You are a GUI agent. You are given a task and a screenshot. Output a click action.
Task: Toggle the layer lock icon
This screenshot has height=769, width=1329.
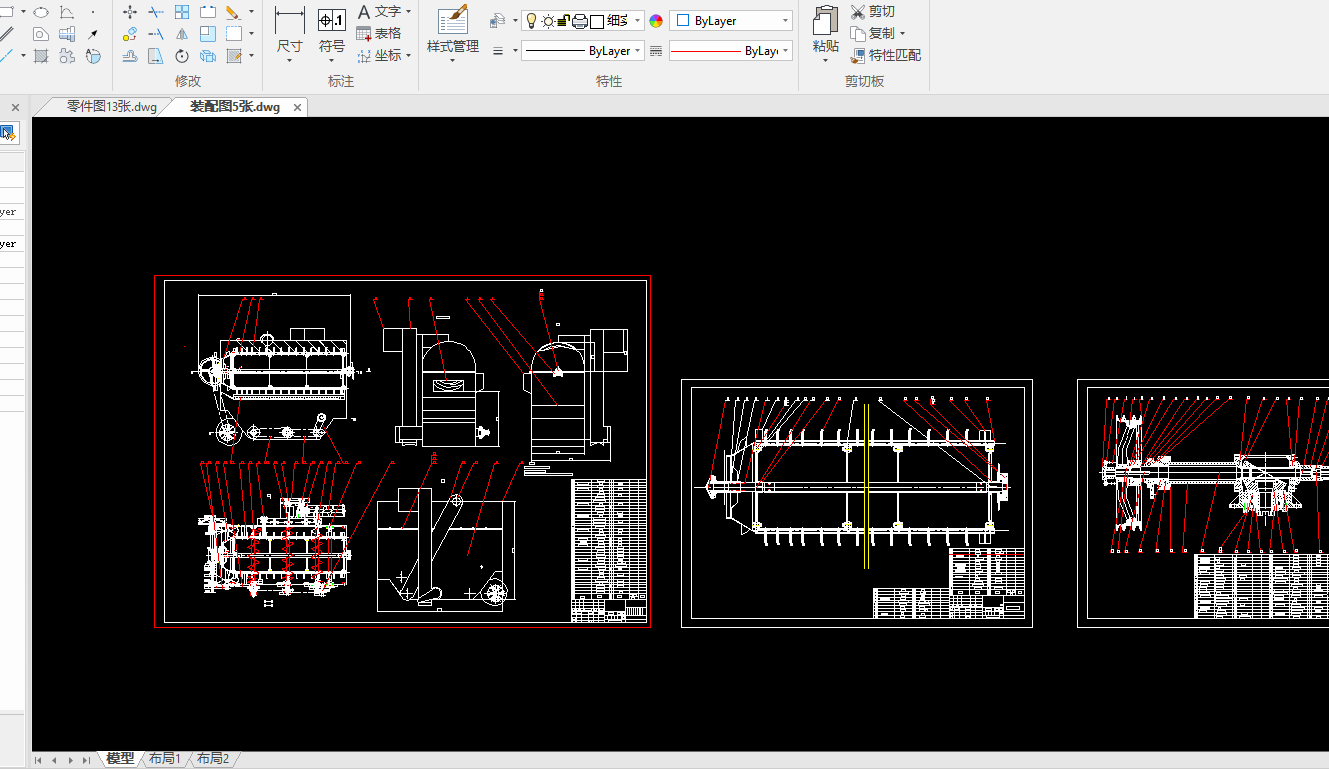pyautogui.click(x=563, y=21)
